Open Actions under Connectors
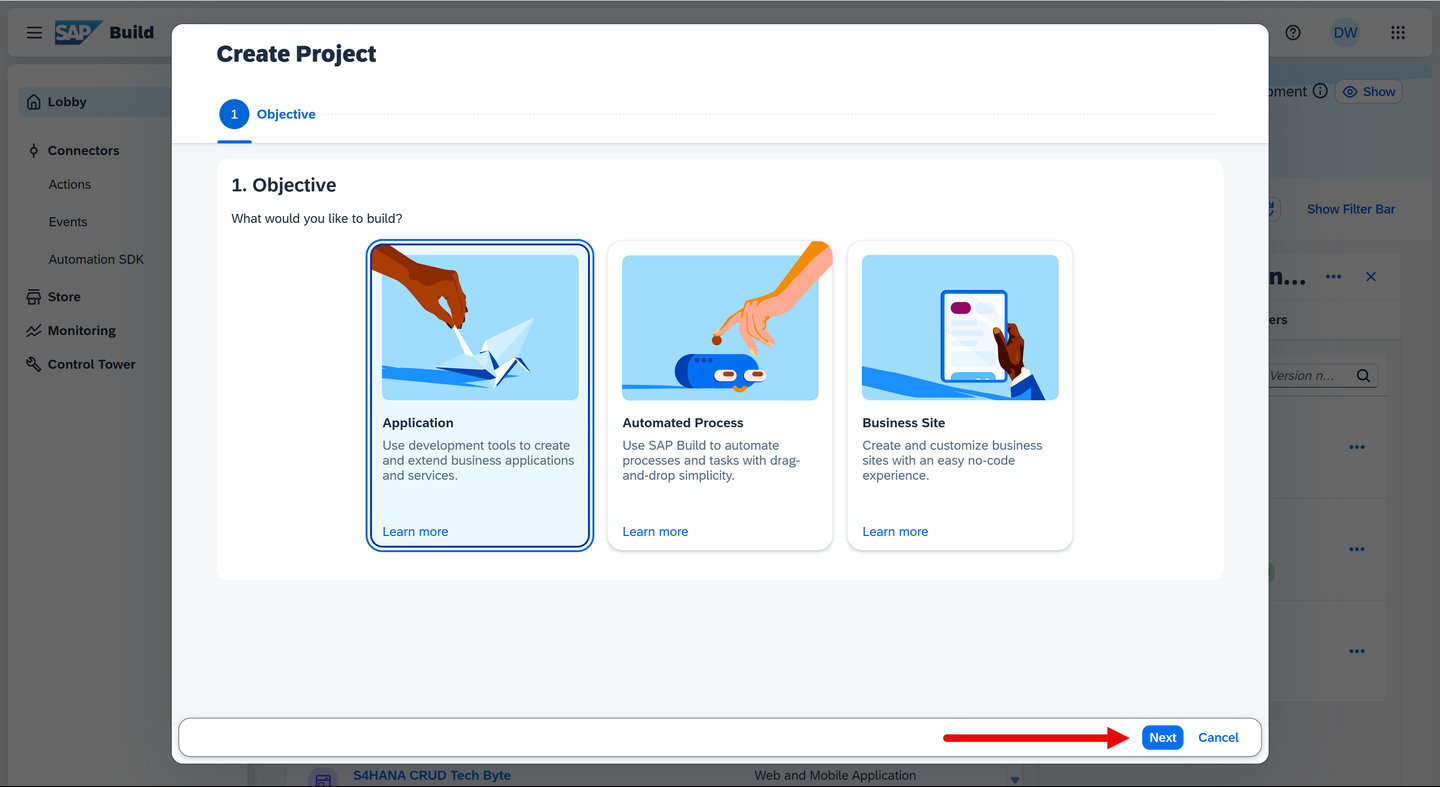Viewport: 1440px width, 787px height. click(70, 185)
